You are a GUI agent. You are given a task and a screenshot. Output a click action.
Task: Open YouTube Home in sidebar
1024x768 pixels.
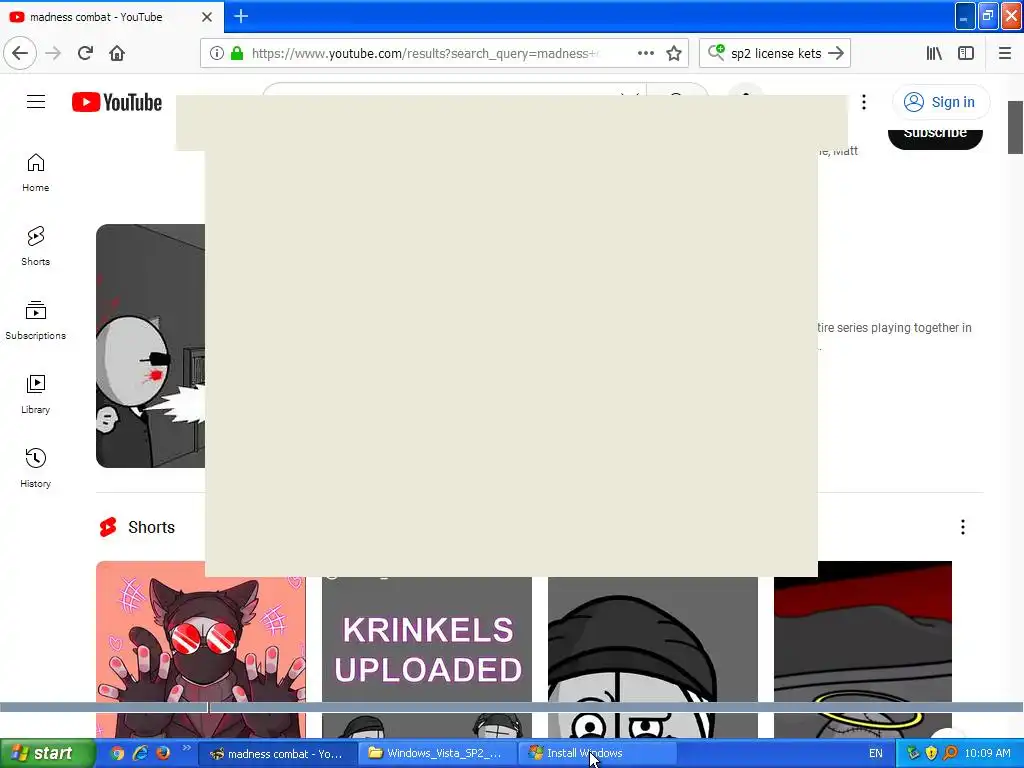coord(35,172)
